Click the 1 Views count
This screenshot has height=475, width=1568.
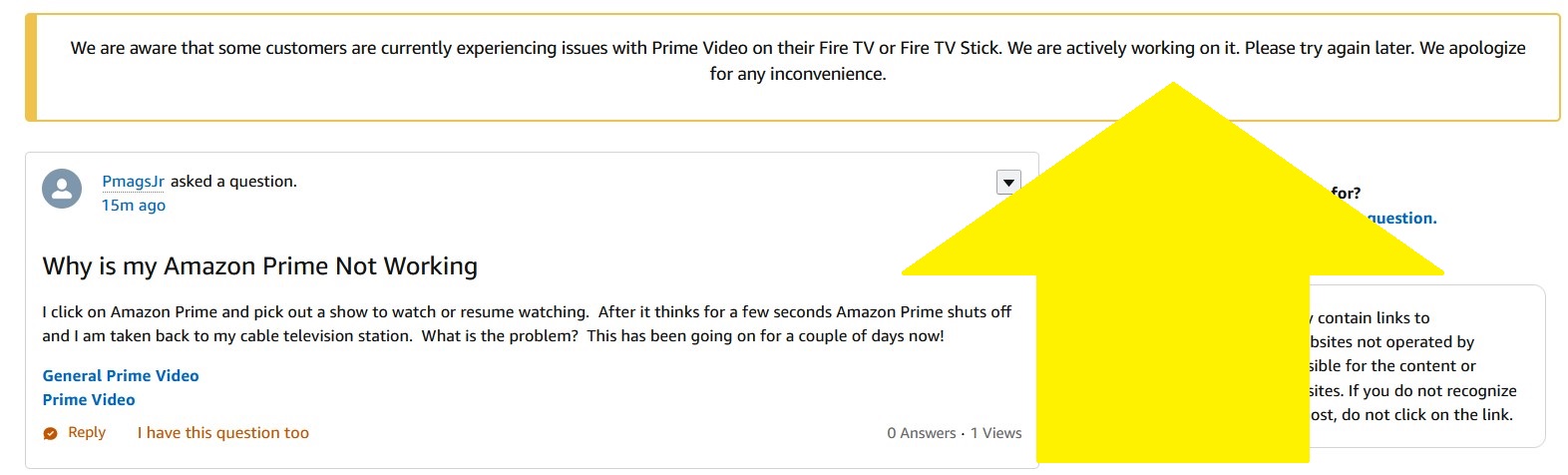(996, 433)
